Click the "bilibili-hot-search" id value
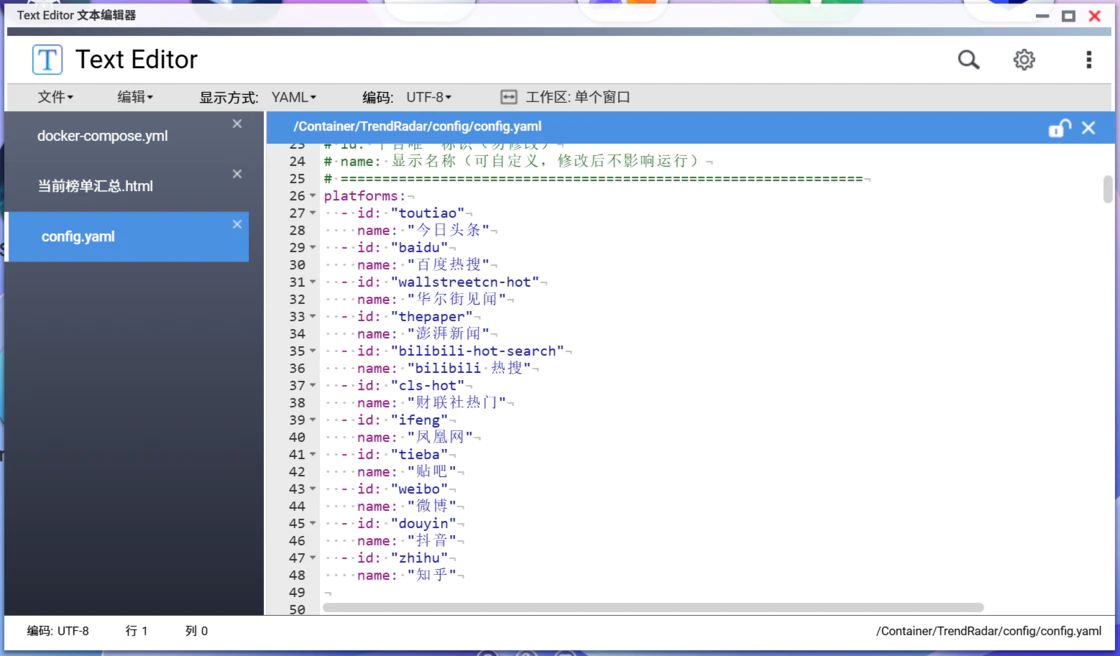 477,351
